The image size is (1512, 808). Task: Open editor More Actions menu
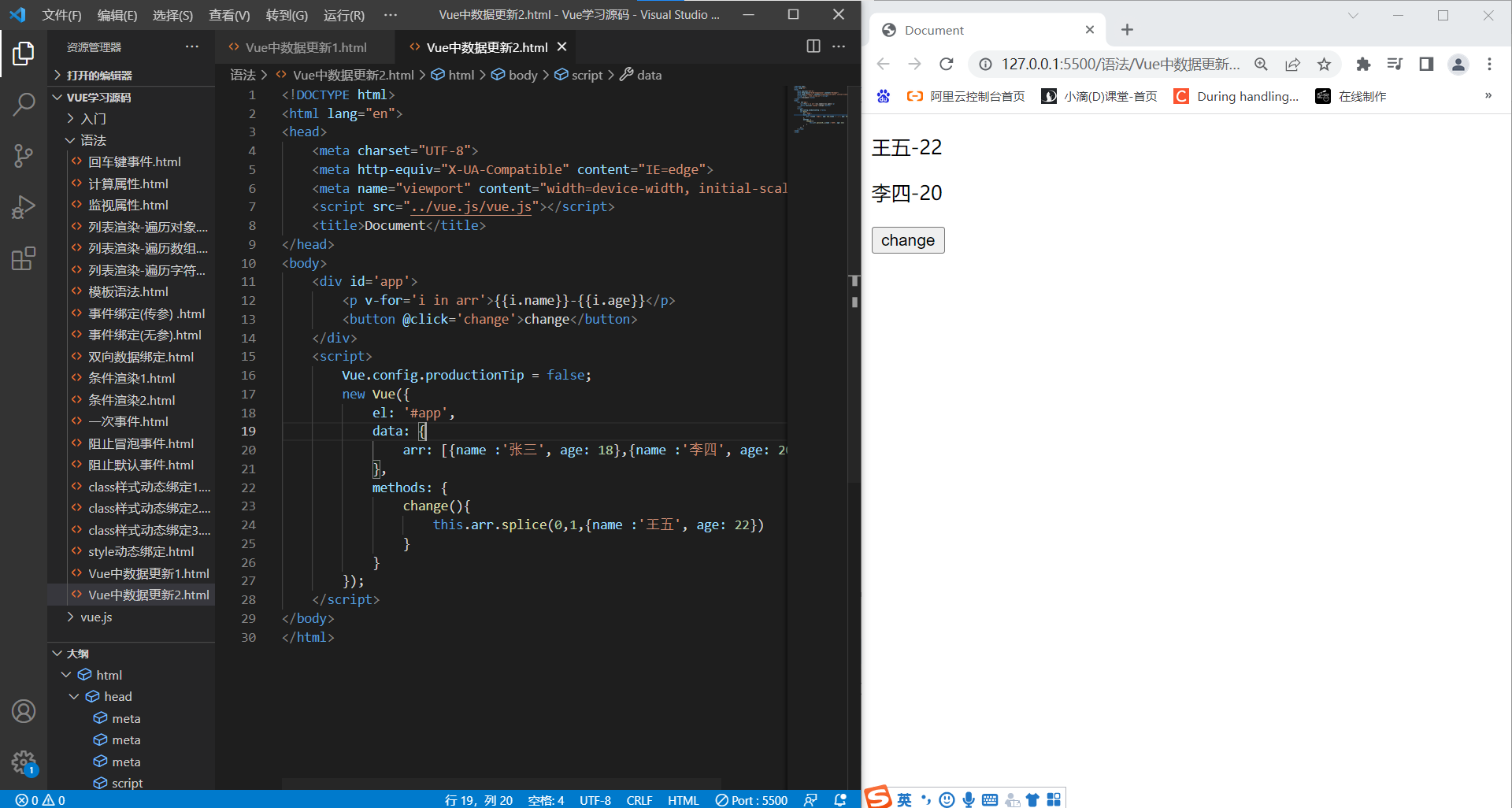tap(839, 46)
